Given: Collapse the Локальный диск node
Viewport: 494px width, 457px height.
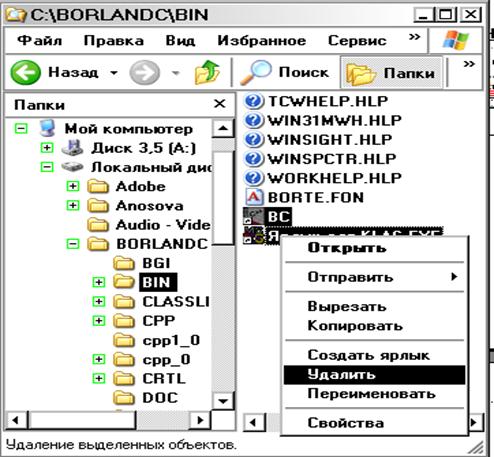Looking at the screenshot, I should [x=47, y=167].
